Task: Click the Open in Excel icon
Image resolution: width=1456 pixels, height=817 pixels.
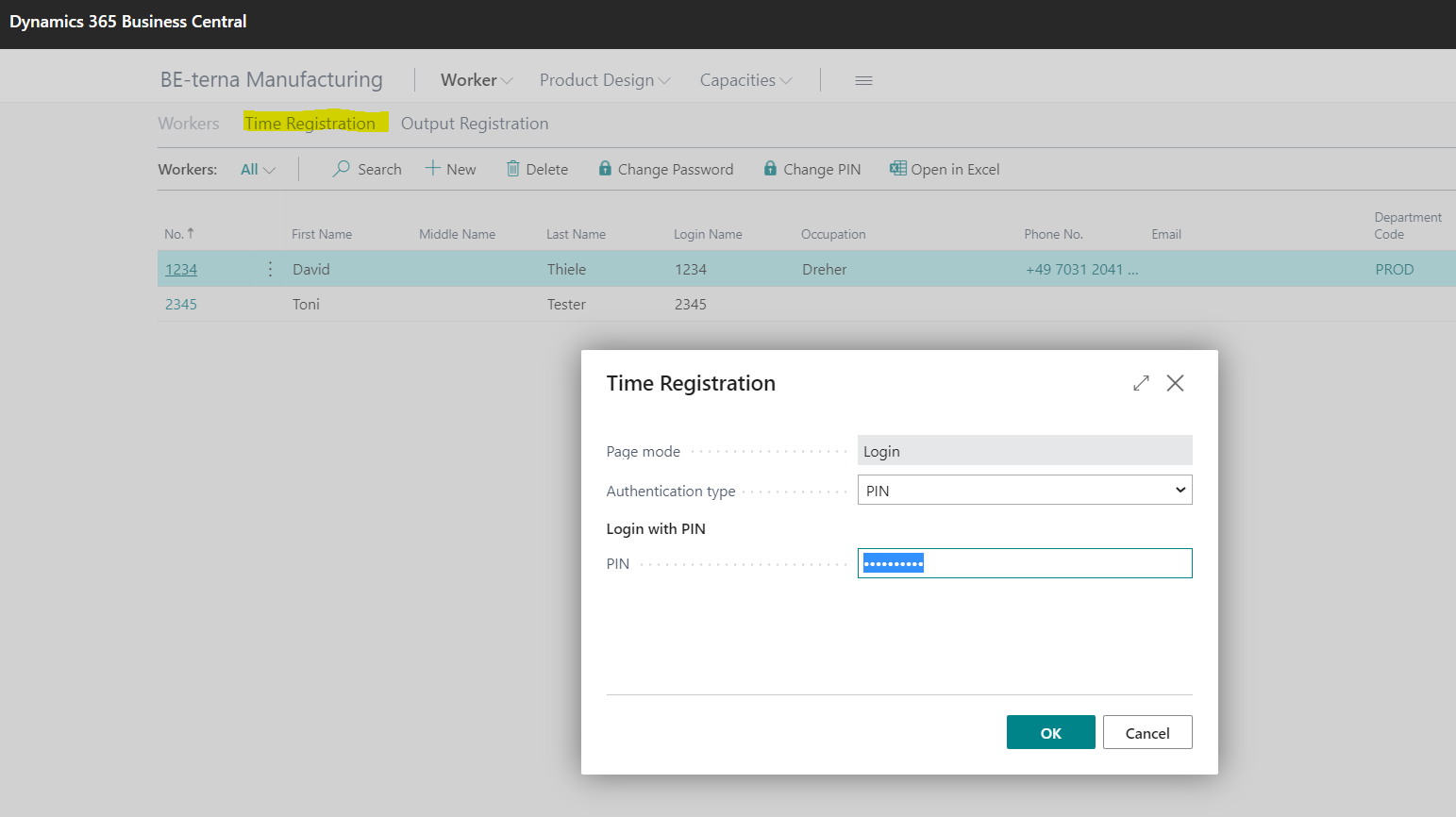Action: pyautogui.click(x=898, y=169)
